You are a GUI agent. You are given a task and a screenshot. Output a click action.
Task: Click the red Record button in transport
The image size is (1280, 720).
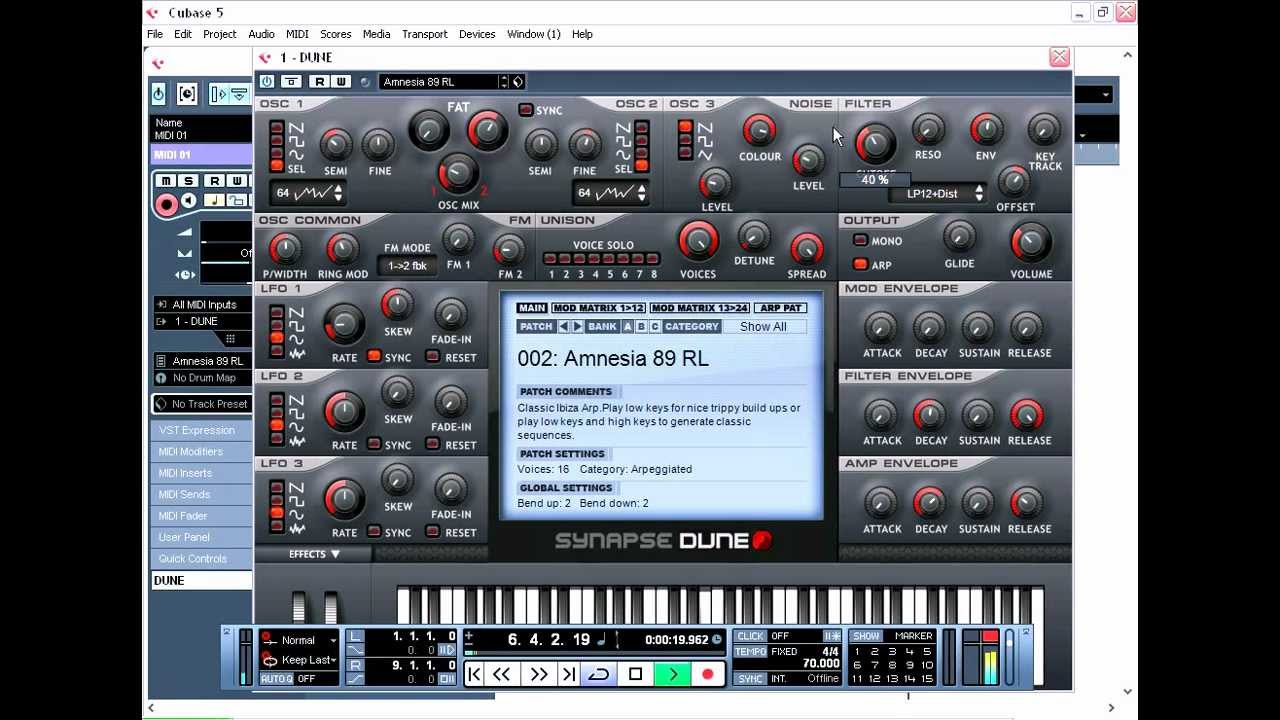tap(707, 675)
